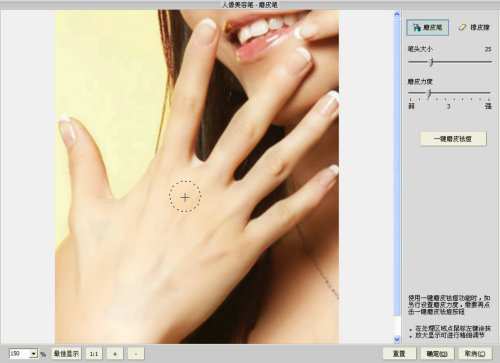Viewport: 500px width, 363px height.
Task: Click the 重置 reset button
Action: 399,354
